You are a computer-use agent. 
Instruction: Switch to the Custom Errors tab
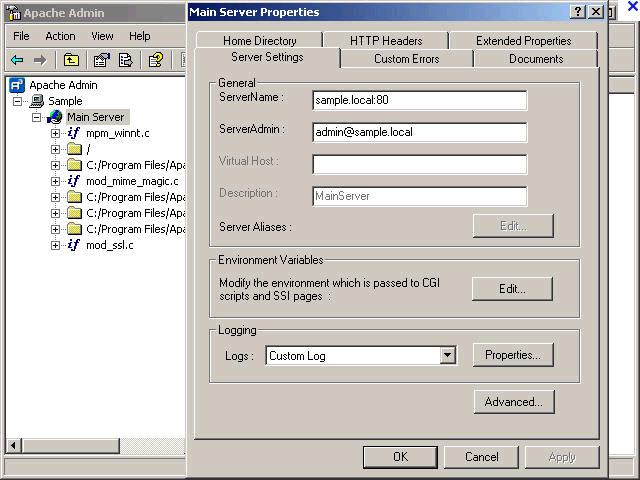(407, 59)
